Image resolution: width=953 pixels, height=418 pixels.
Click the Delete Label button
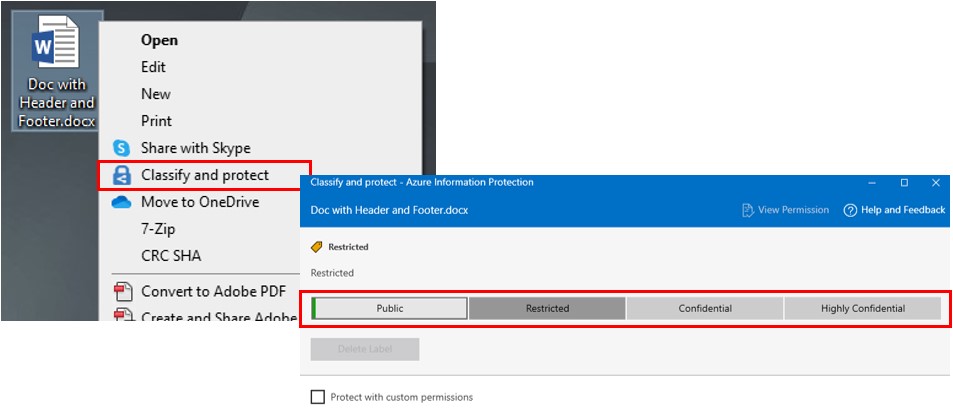[365, 349]
